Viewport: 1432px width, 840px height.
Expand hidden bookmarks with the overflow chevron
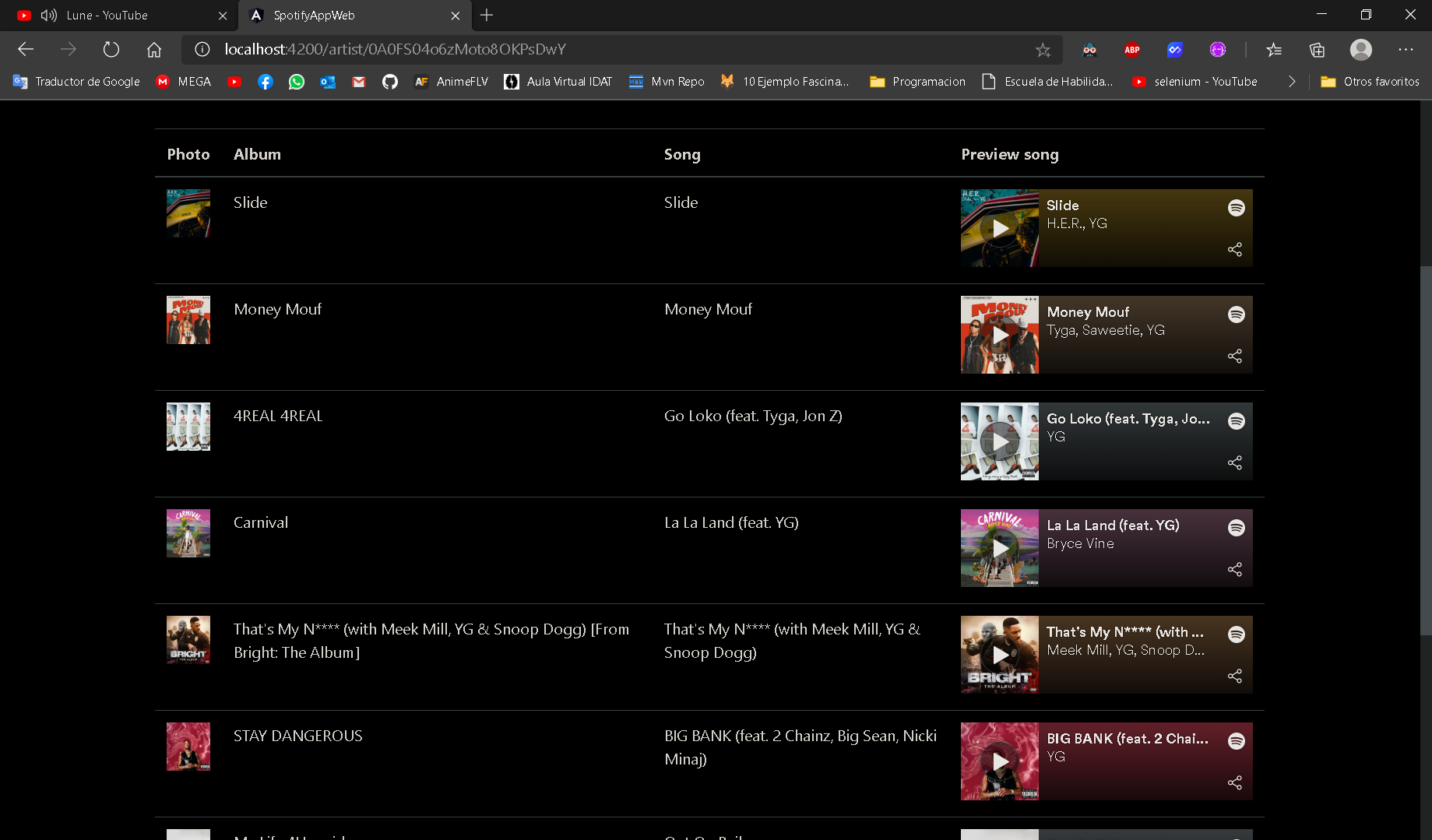(1292, 81)
